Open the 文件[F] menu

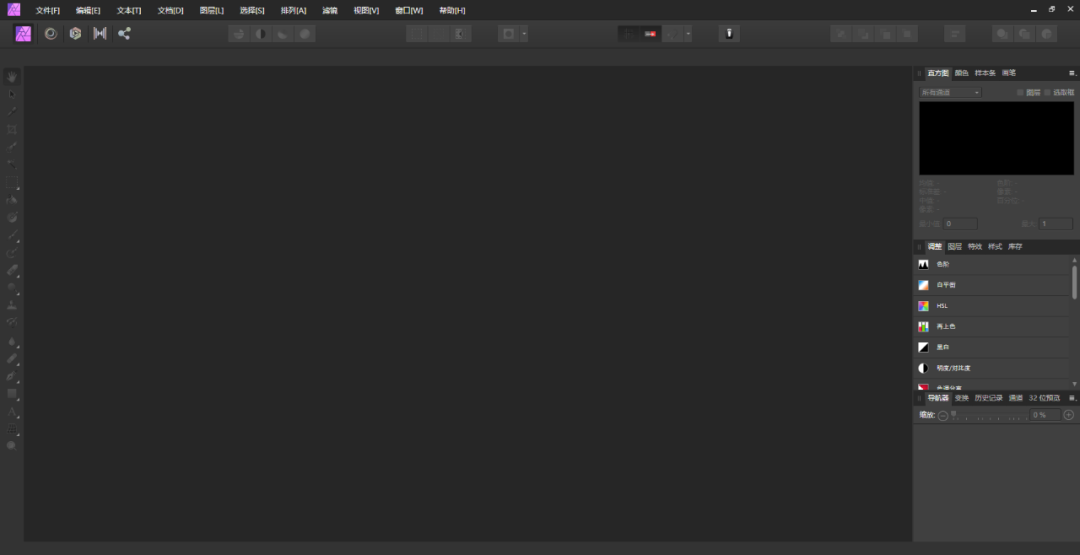coord(48,10)
